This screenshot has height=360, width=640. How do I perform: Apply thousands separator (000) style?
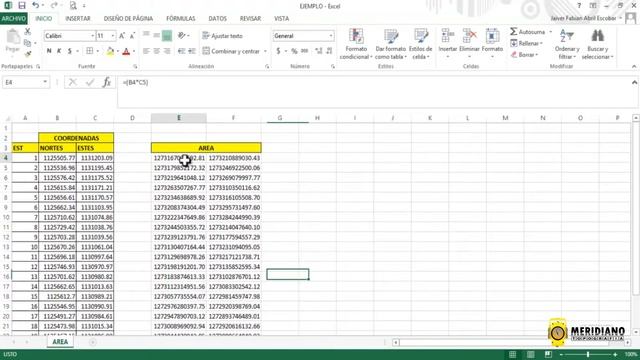[304, 51]
